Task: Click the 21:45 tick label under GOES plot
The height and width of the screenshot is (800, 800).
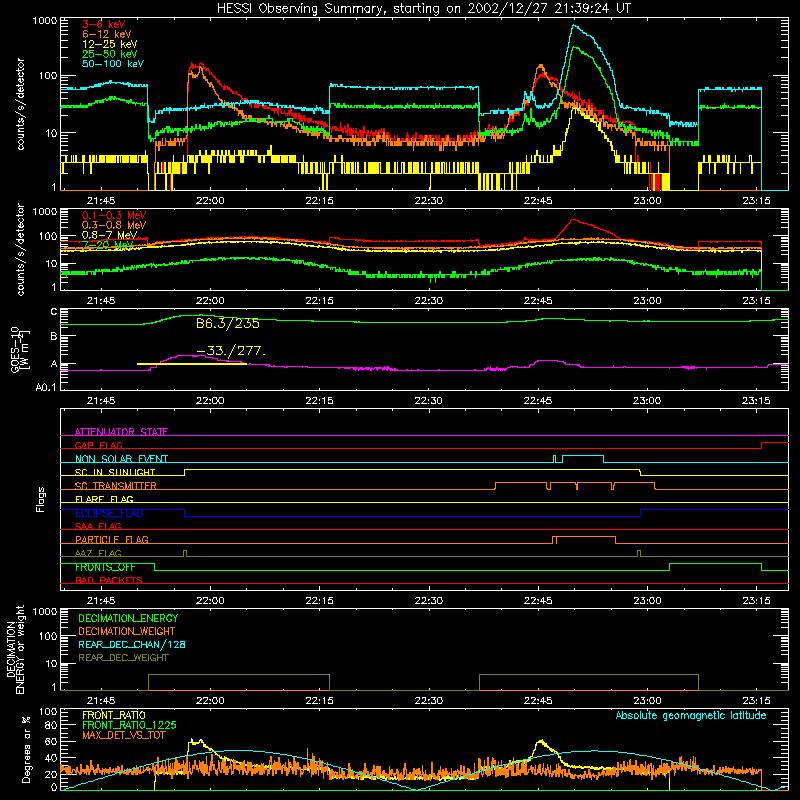Action: (101, 401)
